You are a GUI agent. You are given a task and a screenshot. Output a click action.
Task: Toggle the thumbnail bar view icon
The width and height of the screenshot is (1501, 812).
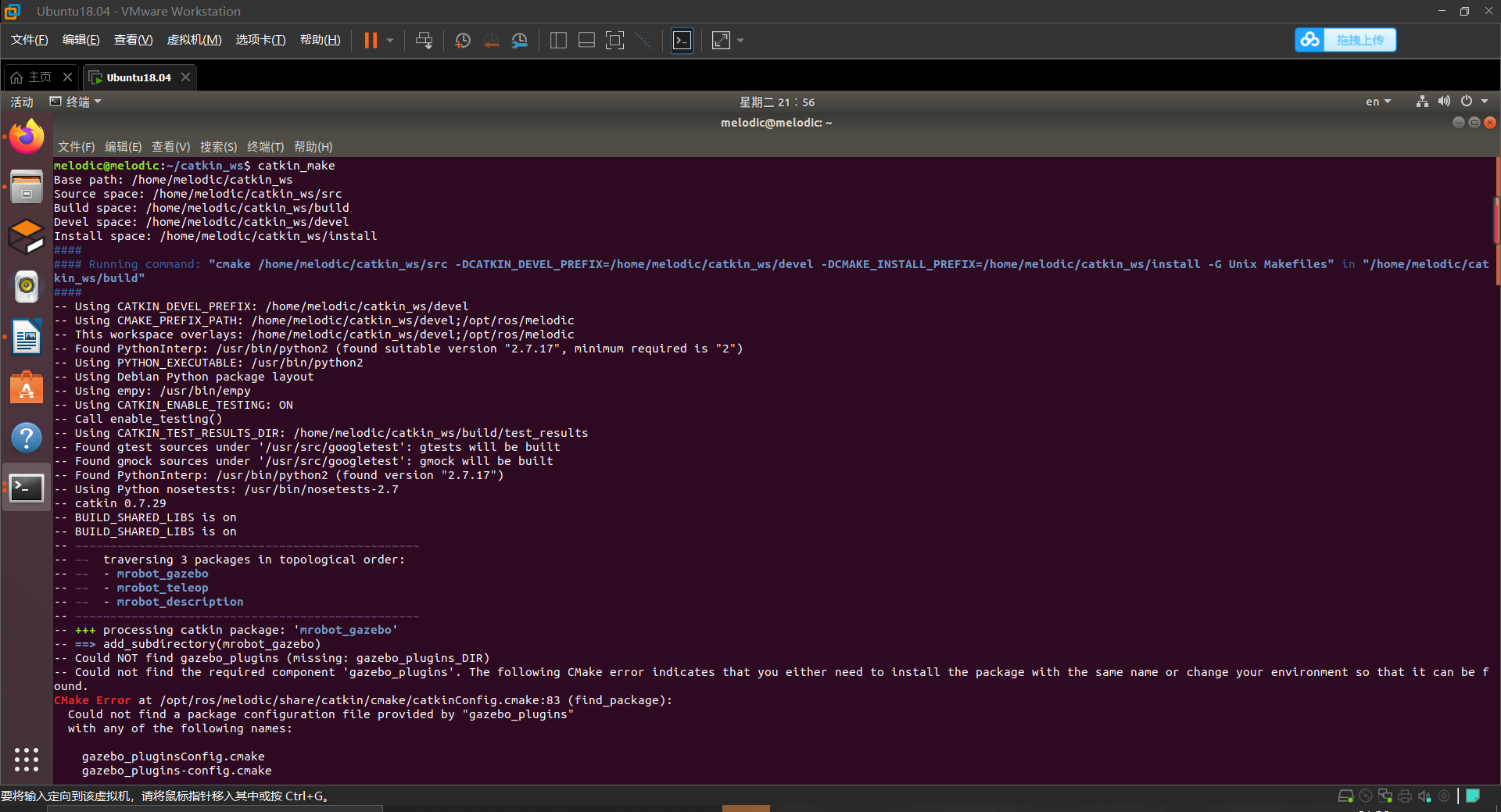(586, 41)
